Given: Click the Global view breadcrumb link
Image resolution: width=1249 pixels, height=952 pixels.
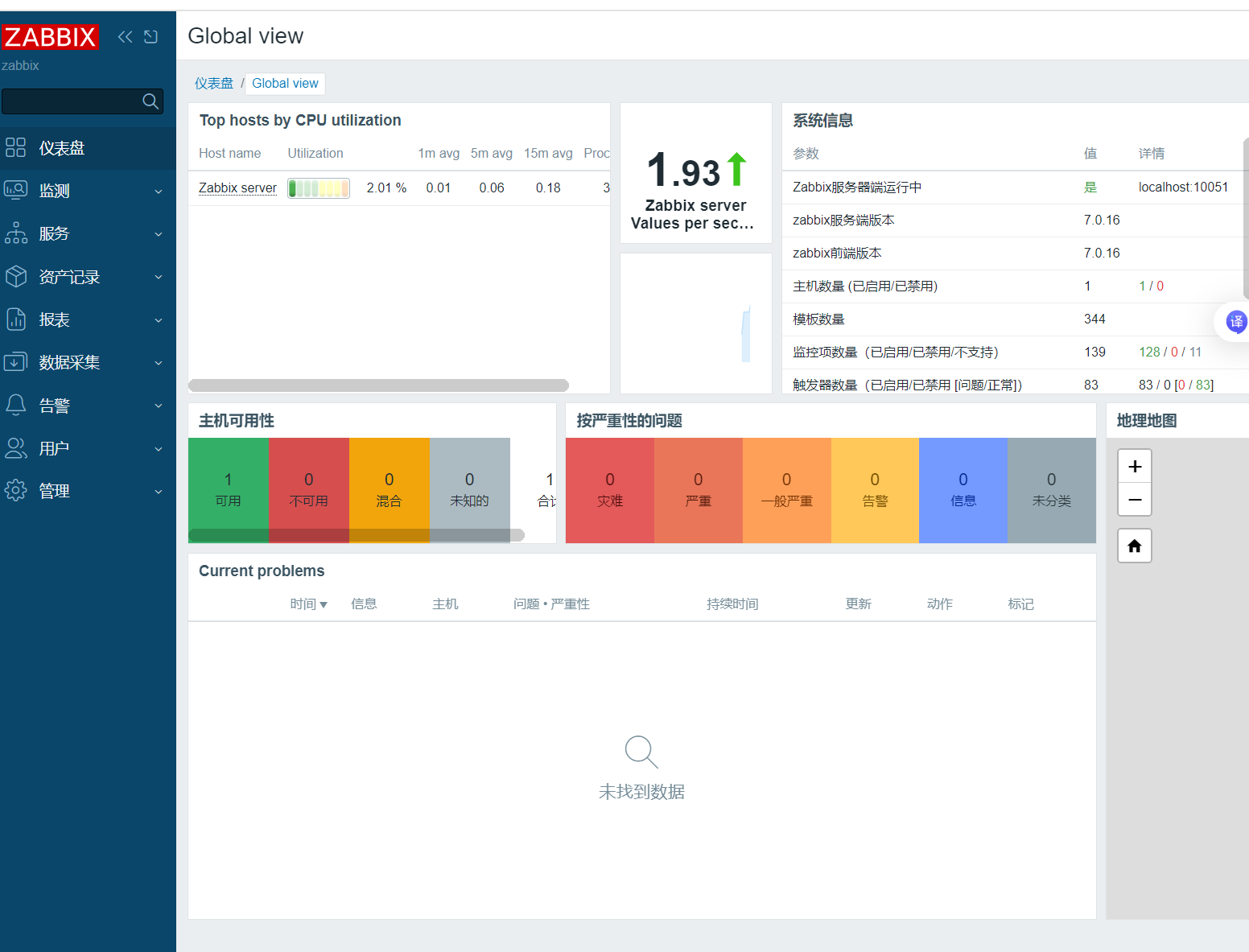Looking at the screenshot, I should (285, 84).
